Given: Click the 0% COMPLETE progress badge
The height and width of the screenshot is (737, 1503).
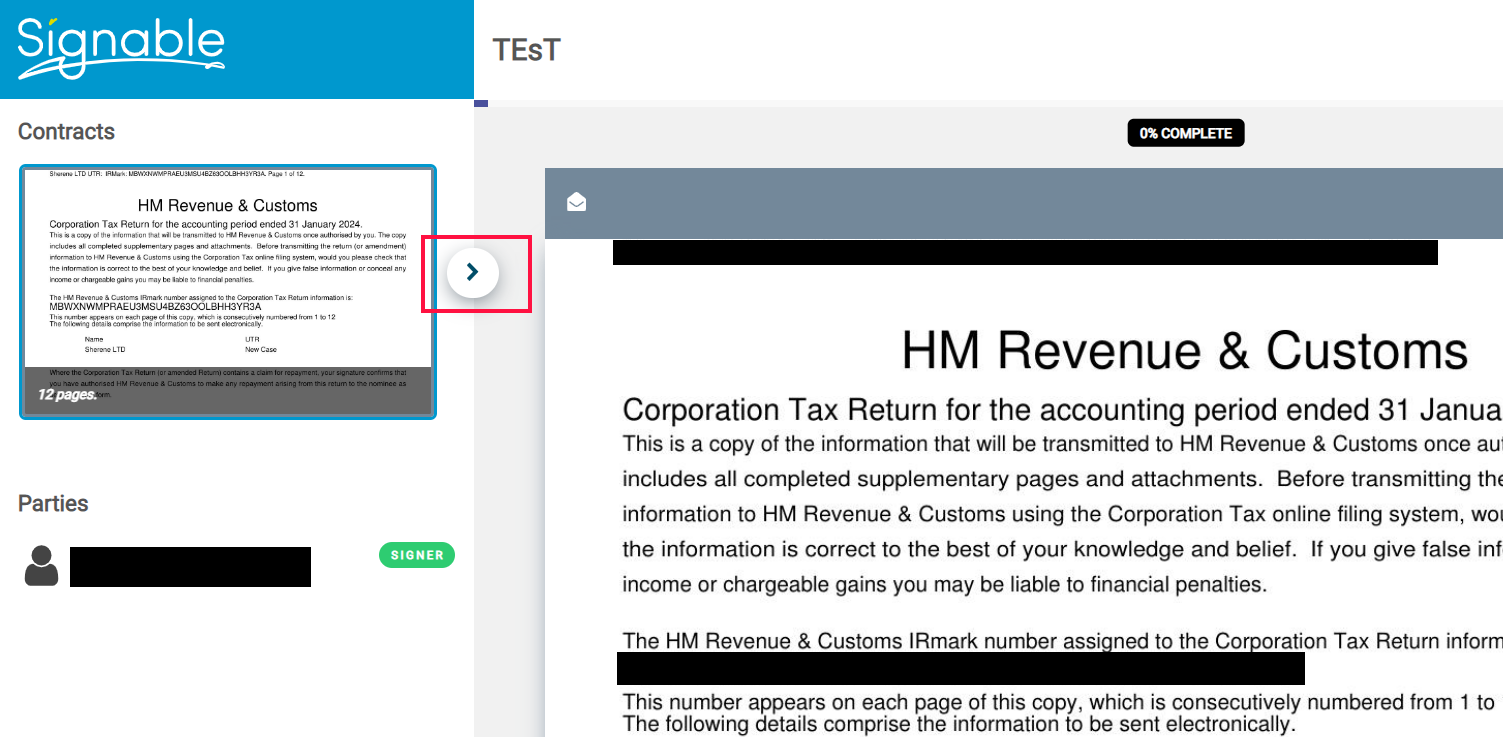Looking at the screenshot, I should [x=1185, y=133].
